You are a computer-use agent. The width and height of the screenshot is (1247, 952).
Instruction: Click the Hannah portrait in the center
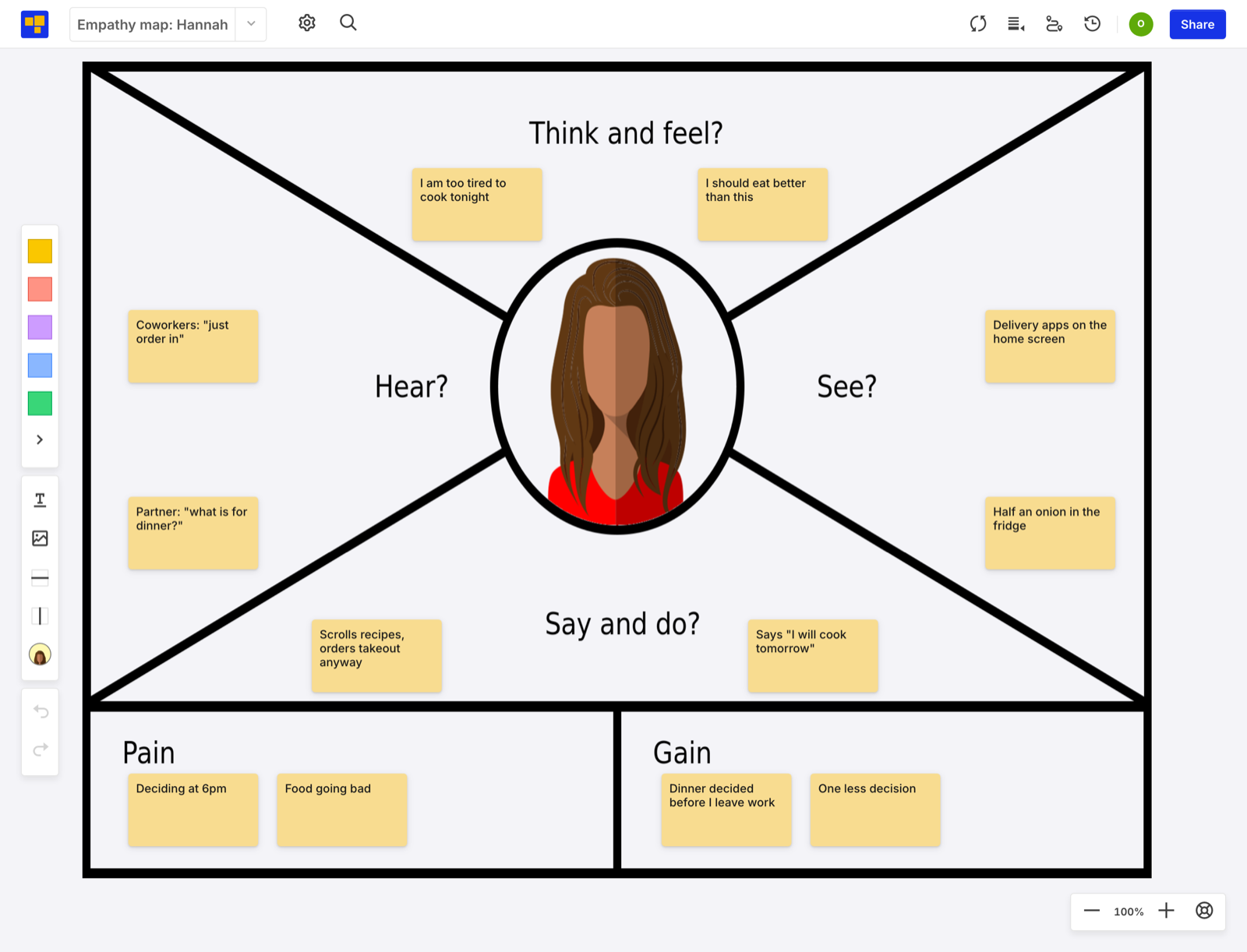tap(616, 387)
